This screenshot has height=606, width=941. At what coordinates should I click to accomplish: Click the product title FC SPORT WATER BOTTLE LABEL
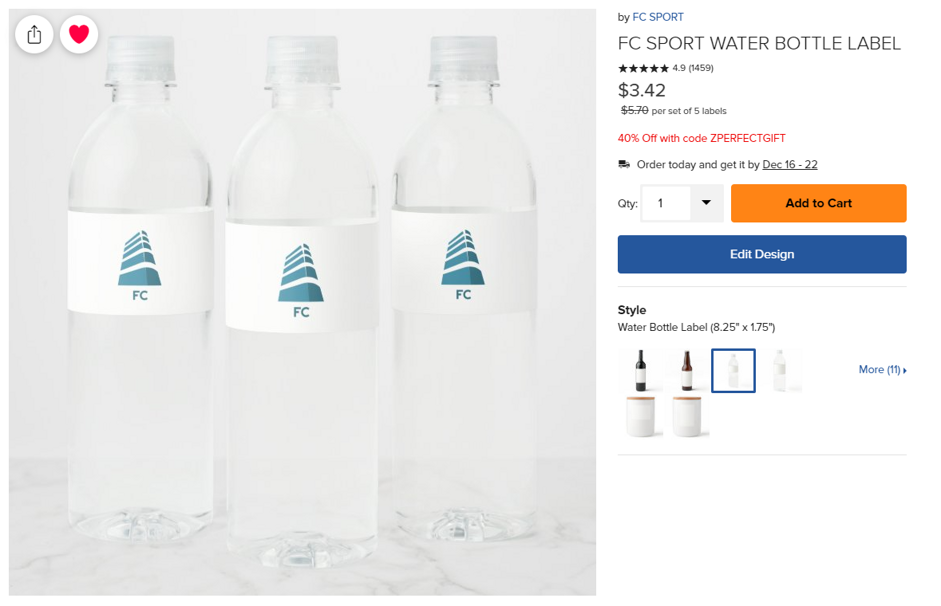tap(759, 43)
